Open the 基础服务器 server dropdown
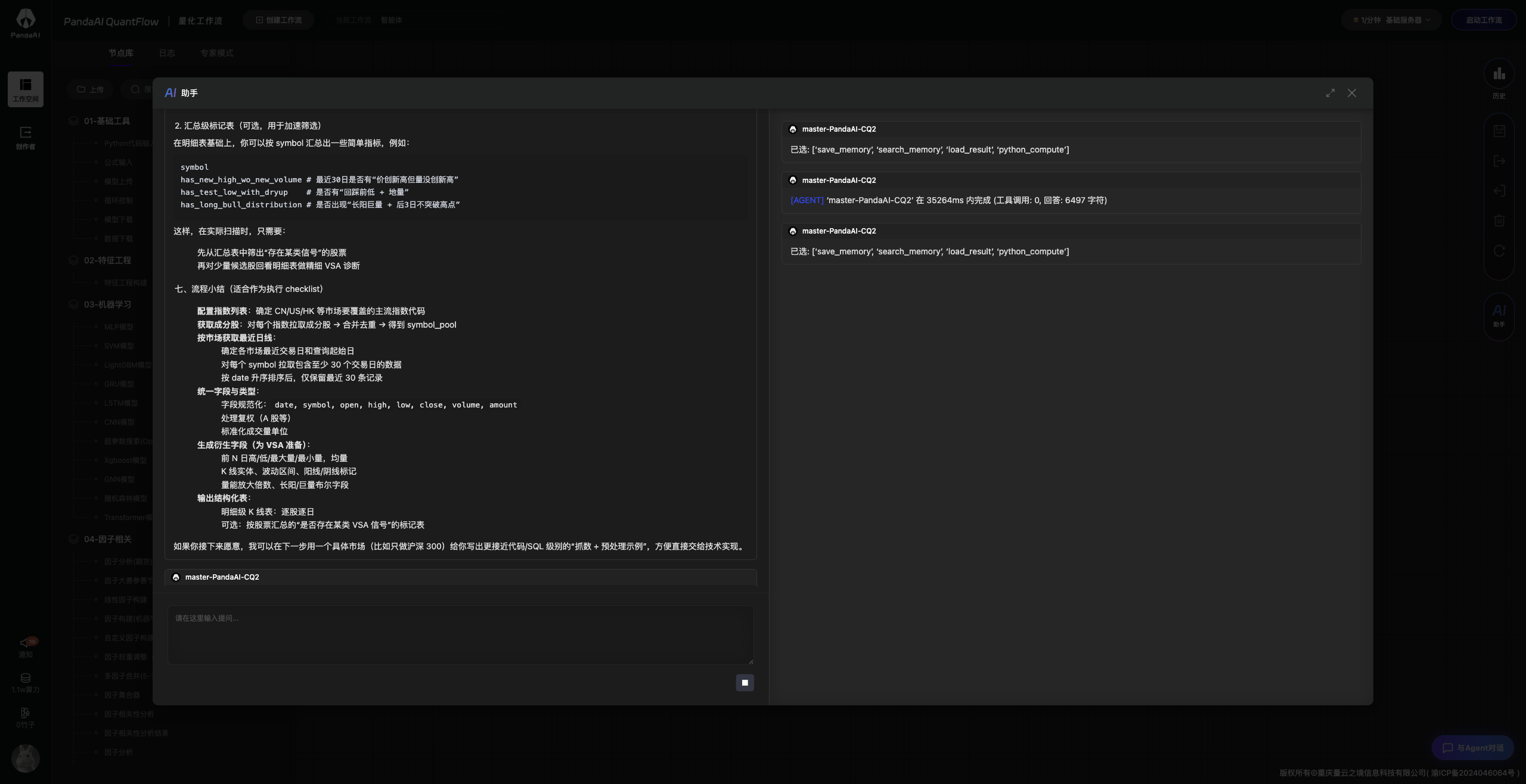The width and height of the screenshot is (1526, 784). click(1392, 20)
